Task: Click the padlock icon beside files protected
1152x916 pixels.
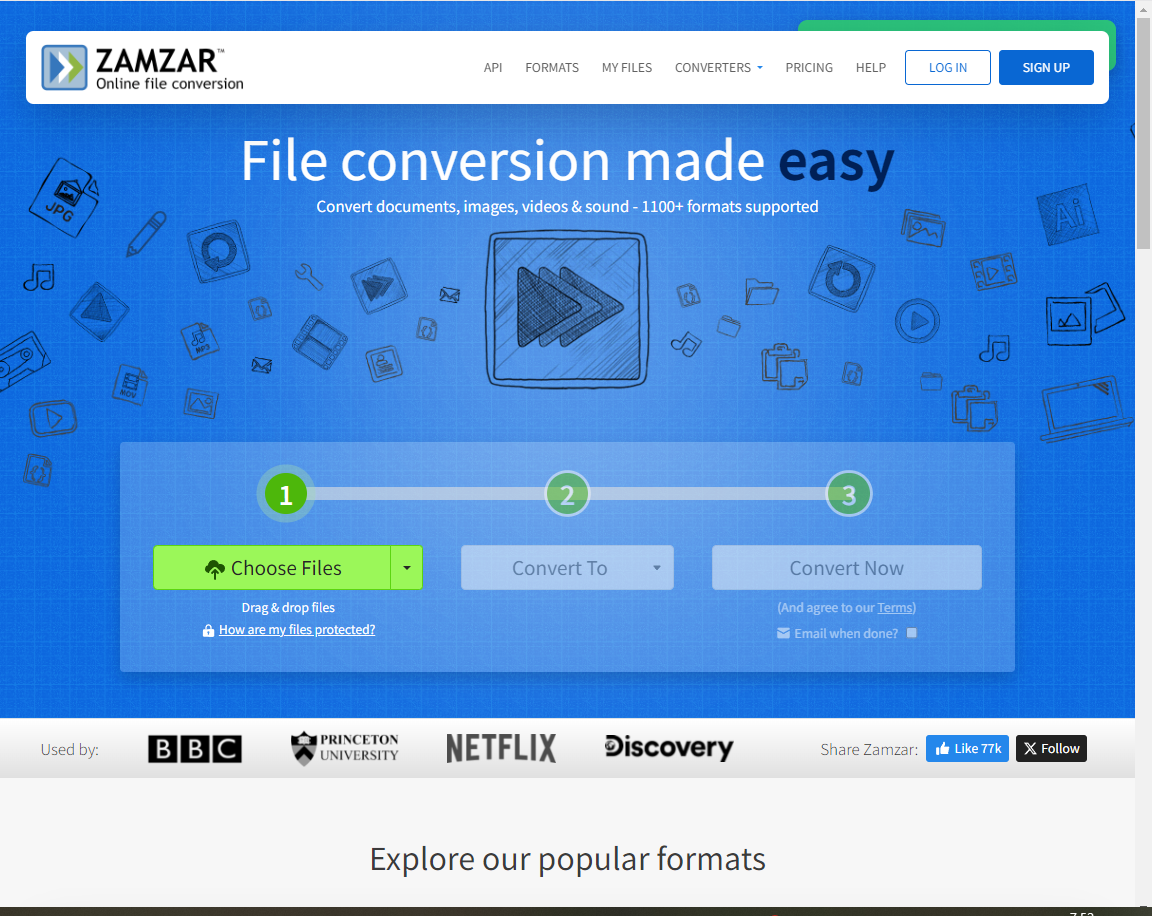Action: [x=208, y=630]
